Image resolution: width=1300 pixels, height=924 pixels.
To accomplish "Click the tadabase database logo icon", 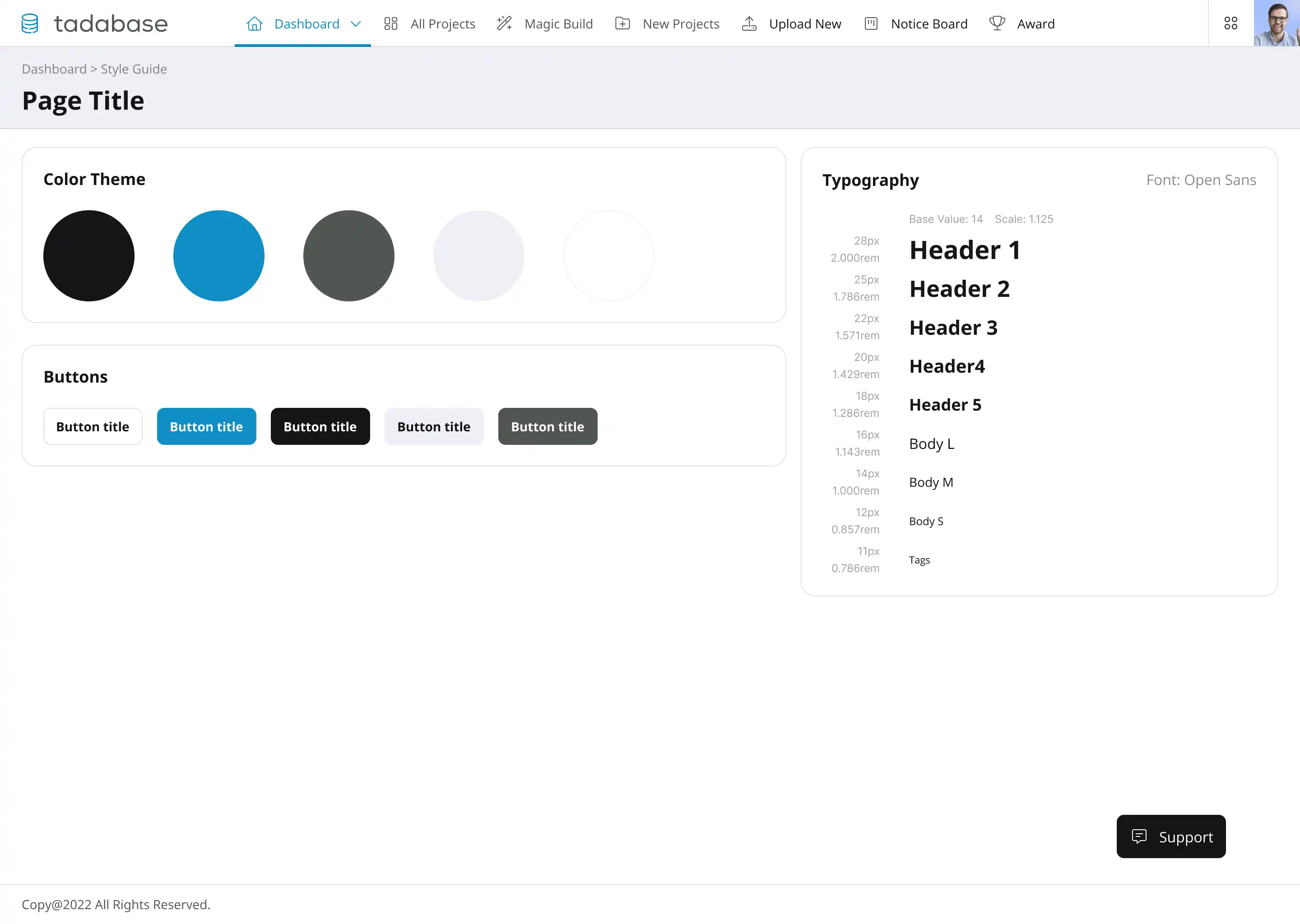I will (x=30, y=23).
